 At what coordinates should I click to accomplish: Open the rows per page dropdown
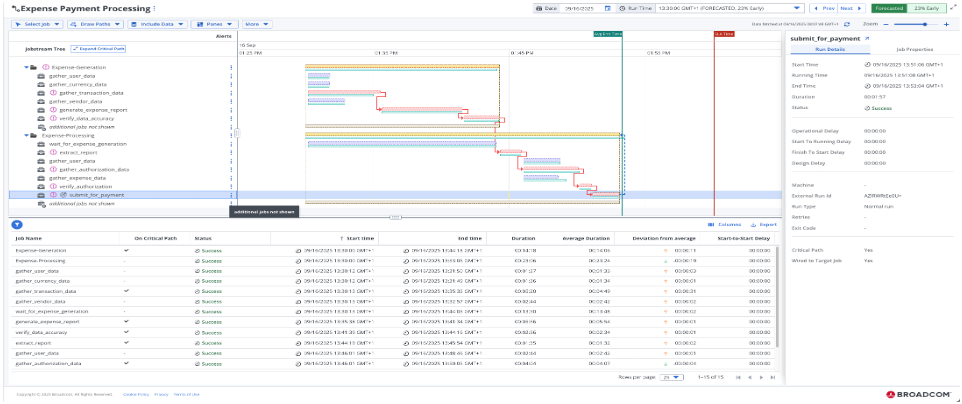click(669, 377)
